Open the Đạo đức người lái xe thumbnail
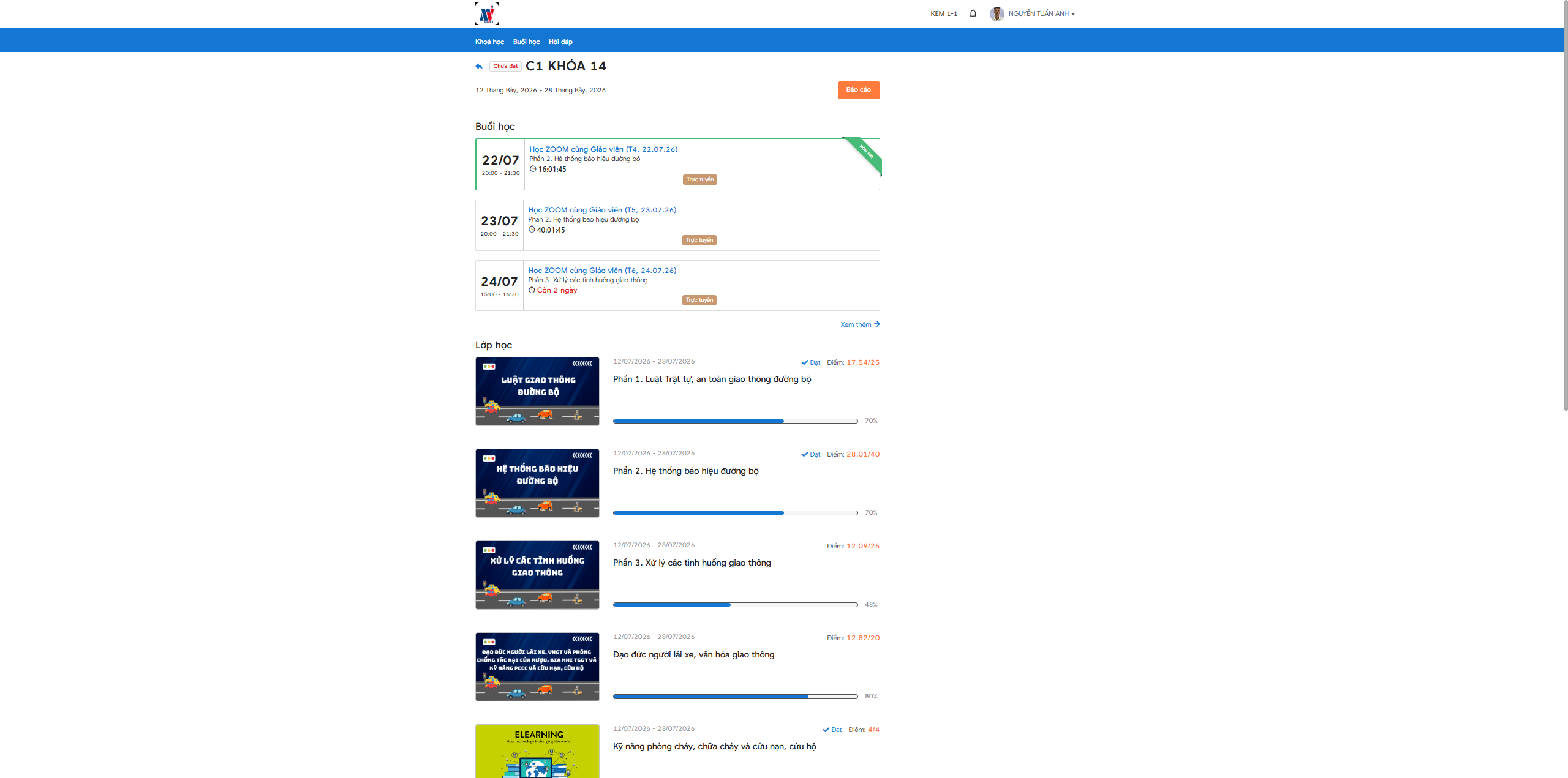Image resolution: width=1568 pixels, height=778 pixels. 537,667
